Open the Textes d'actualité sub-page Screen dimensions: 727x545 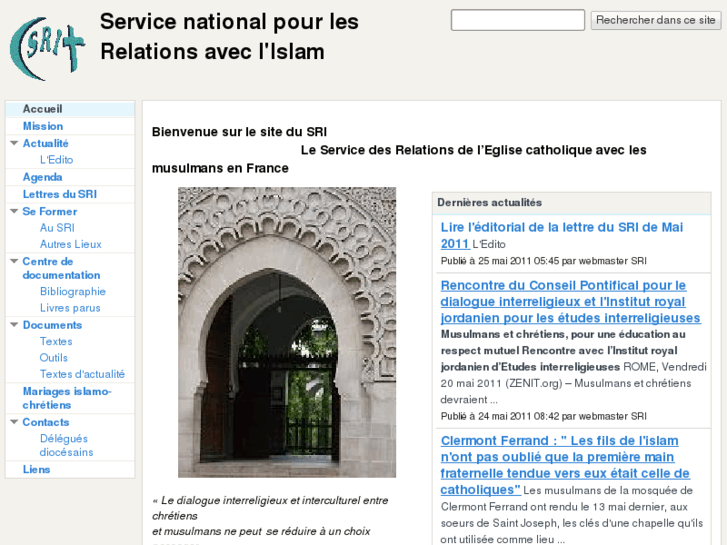click(82, 374)
